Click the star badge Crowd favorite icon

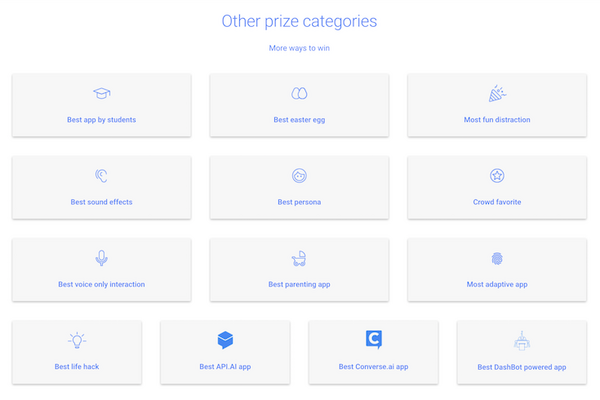(x=497, y=176)
